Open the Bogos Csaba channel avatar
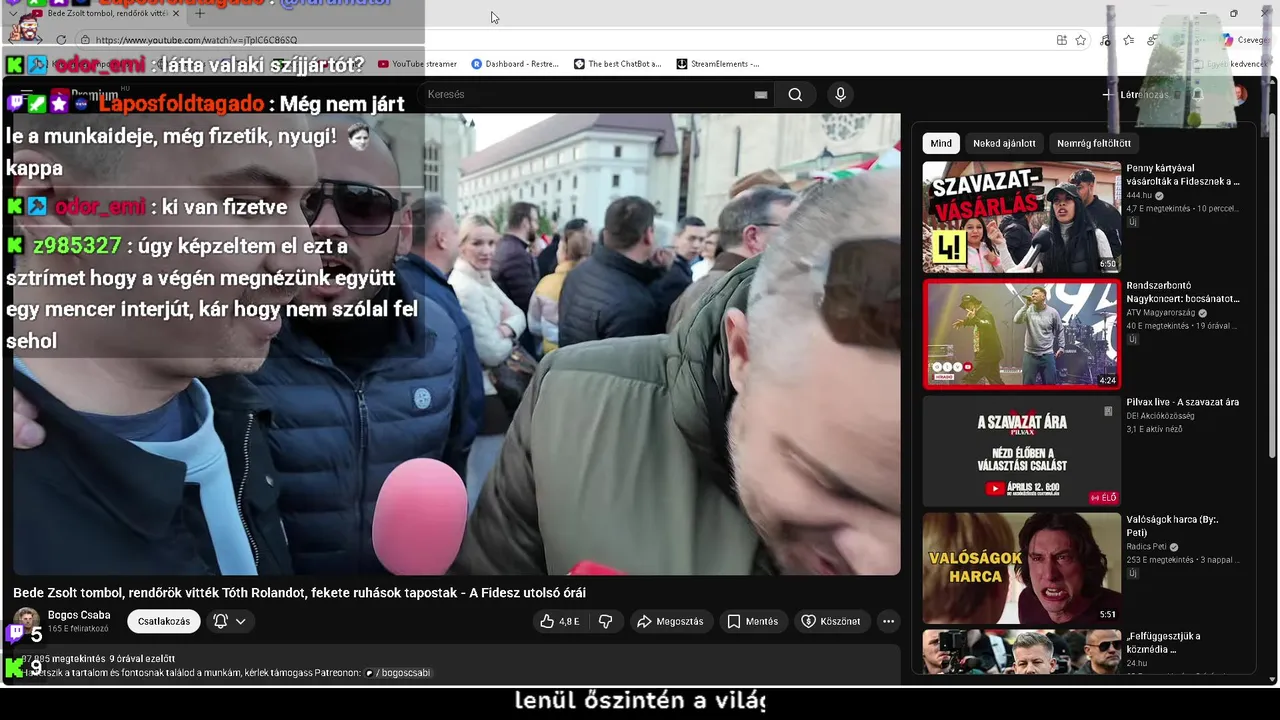Screen dimensions: 1280x720 (27, 621)
